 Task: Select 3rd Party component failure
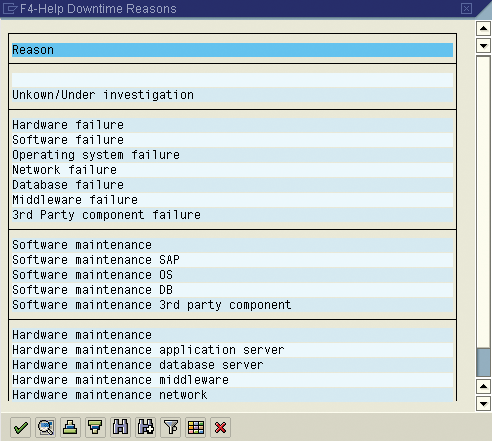click(x=232, y=215)
